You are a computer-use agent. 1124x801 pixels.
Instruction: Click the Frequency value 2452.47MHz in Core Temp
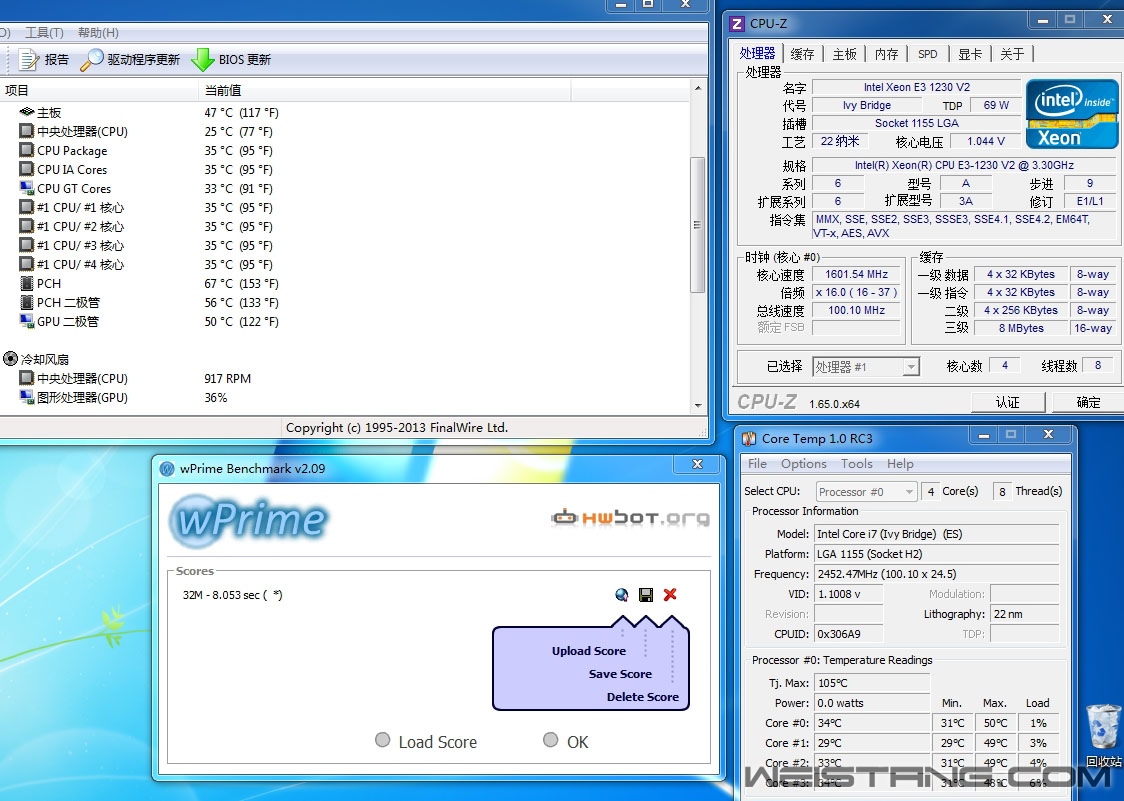coord(937,574)
